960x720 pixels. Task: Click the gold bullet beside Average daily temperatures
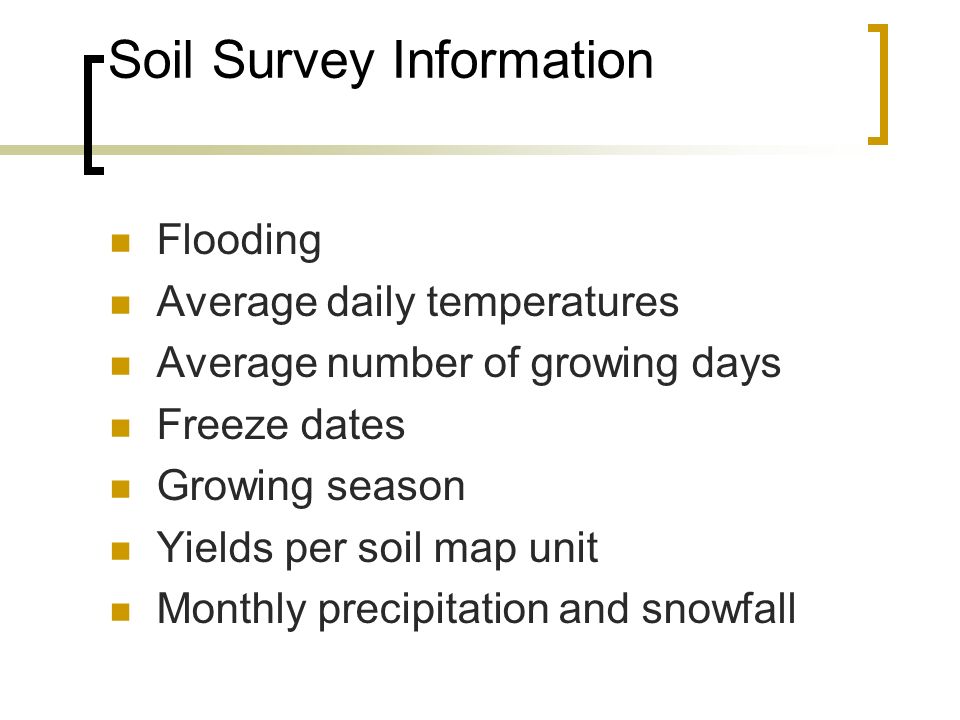pos(121,305)
